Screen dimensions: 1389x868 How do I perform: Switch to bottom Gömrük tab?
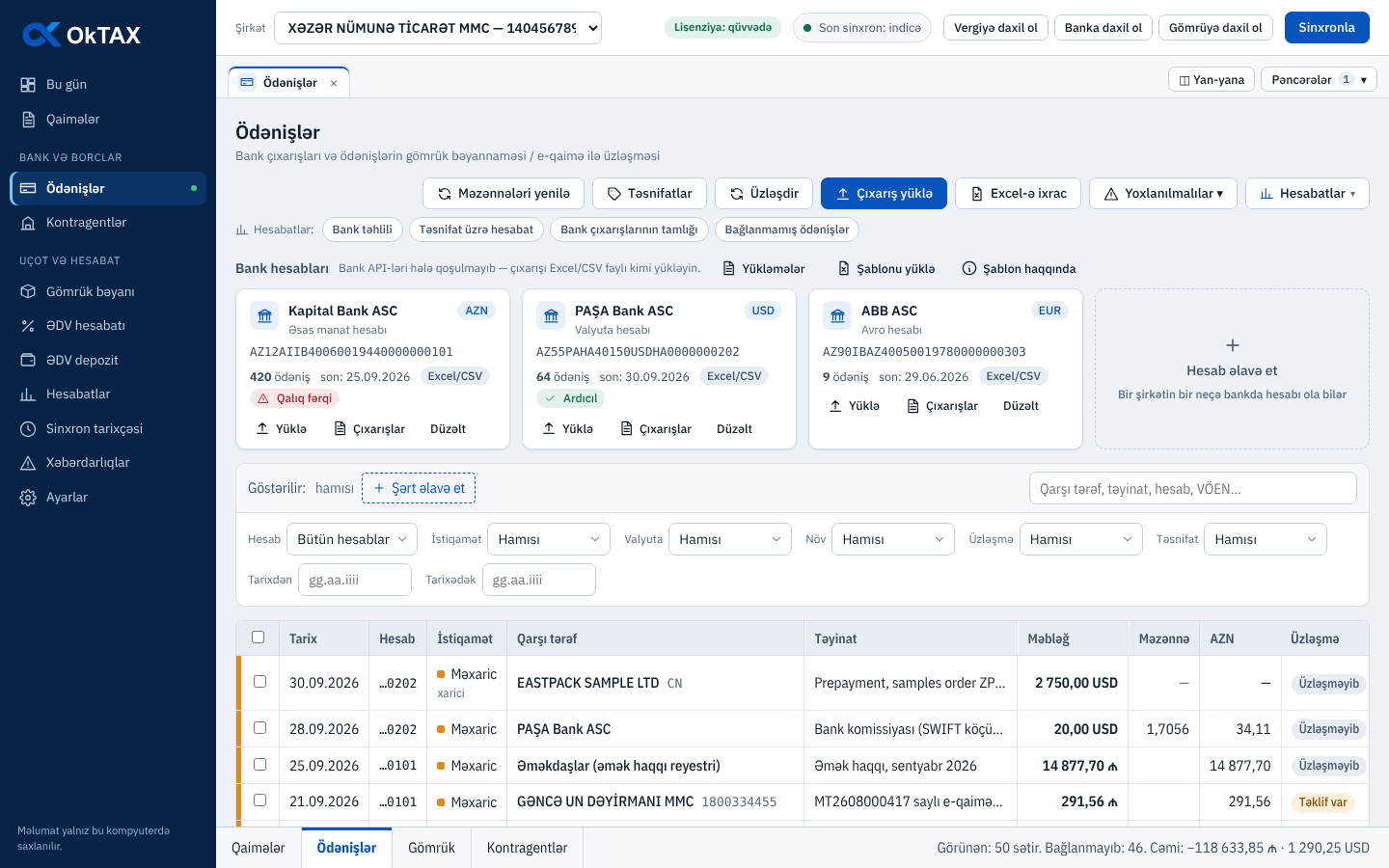431,848
